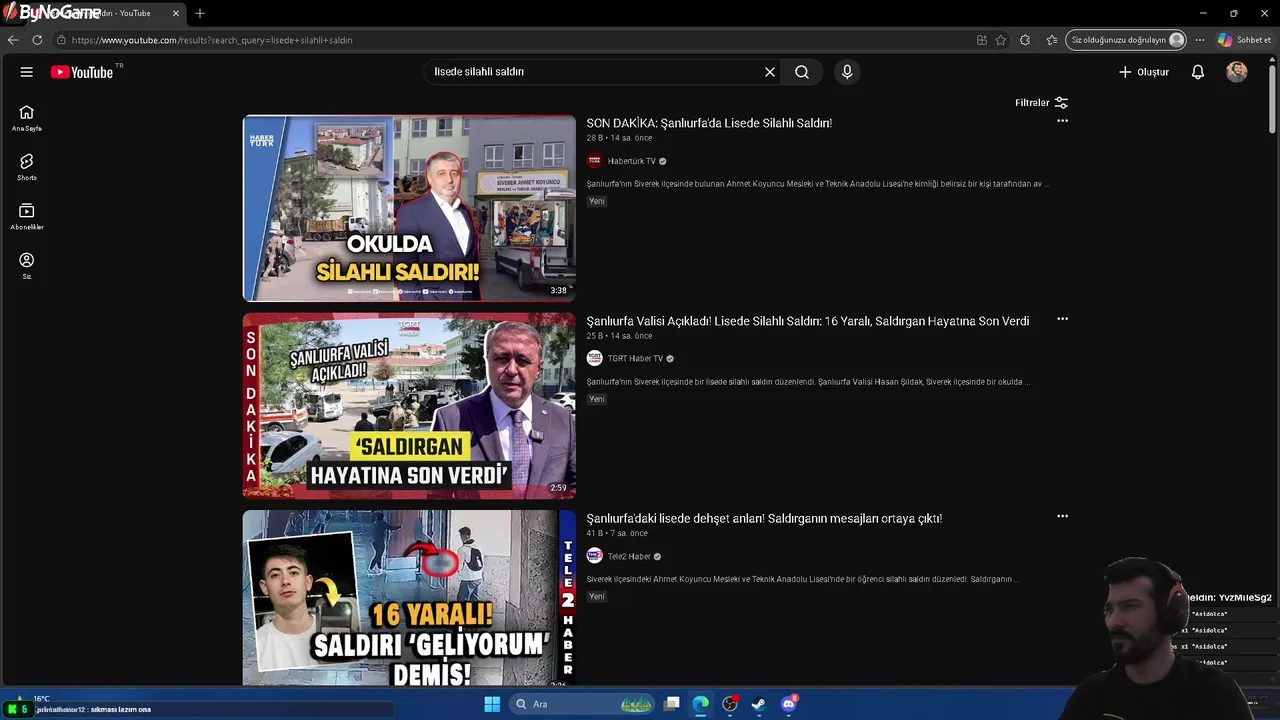Click the browser address bar URL
The image size is (1280, 720).
pos(212,40)
